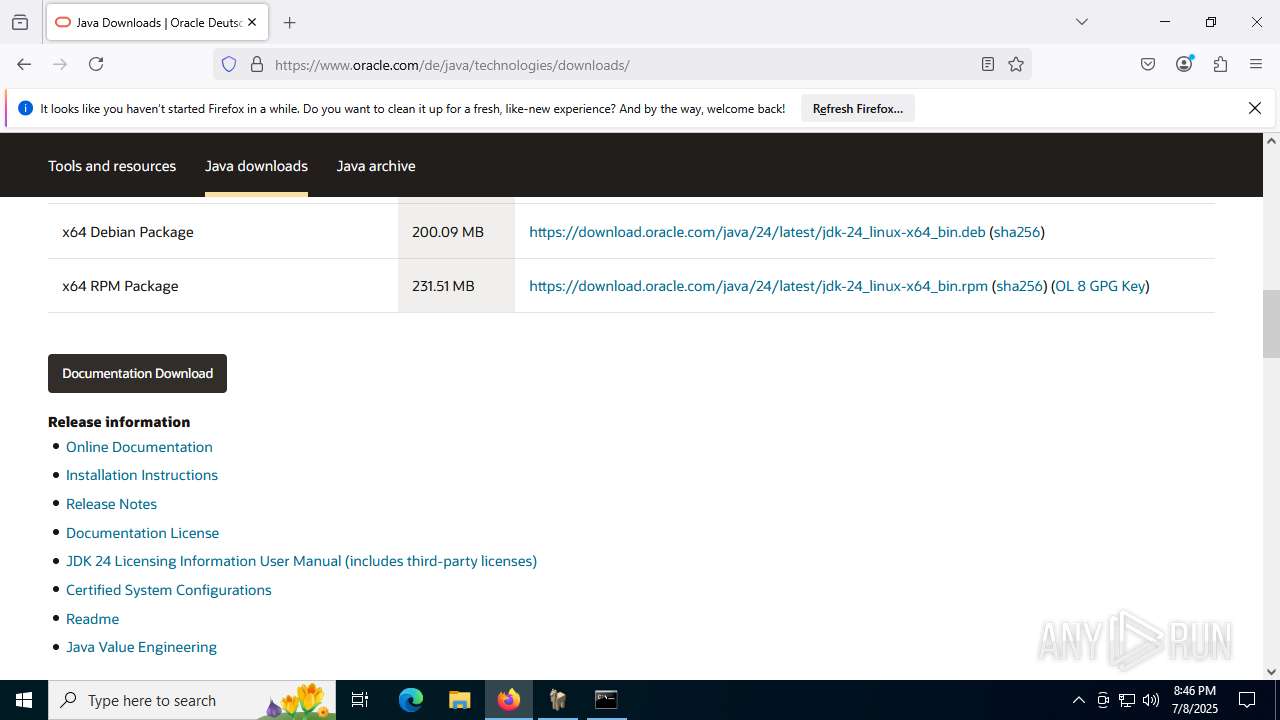The width and height of the screenshot is (1280, 720).
Task: Click the site padlock security icon
Action: tap(257, 65)
